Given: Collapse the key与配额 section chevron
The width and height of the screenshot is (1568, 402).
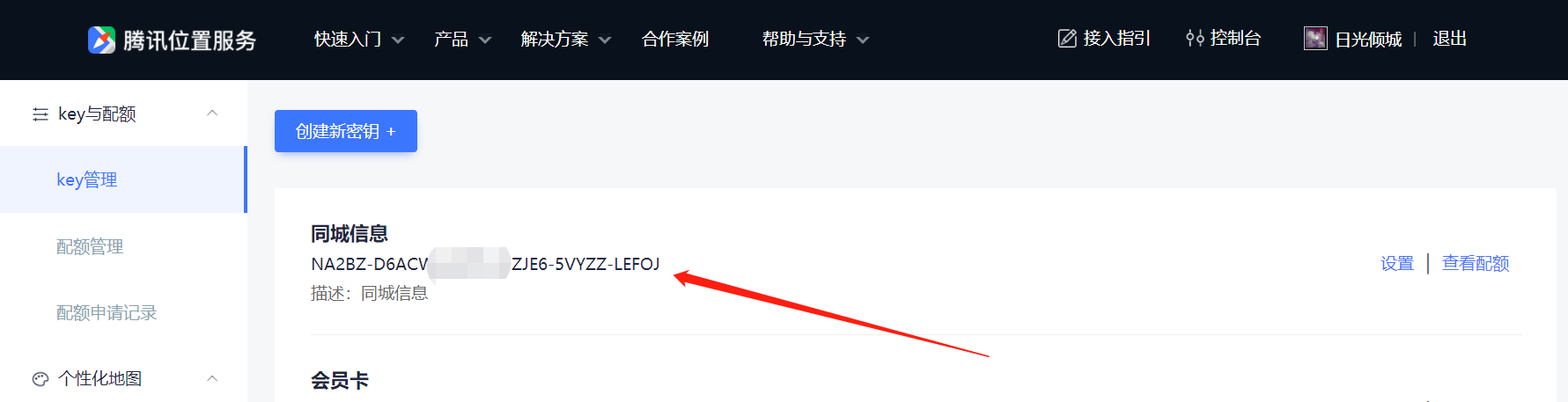Looking at the screenshot, I should (212, 113).
